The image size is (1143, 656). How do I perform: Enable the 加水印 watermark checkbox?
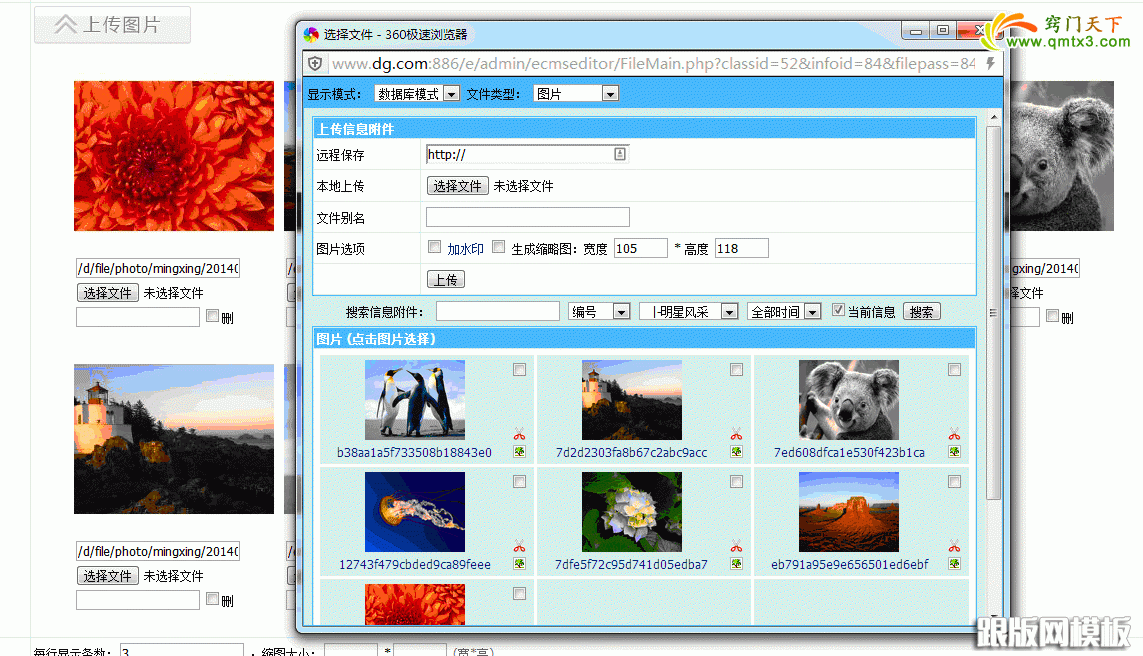[x=434, y=247]
